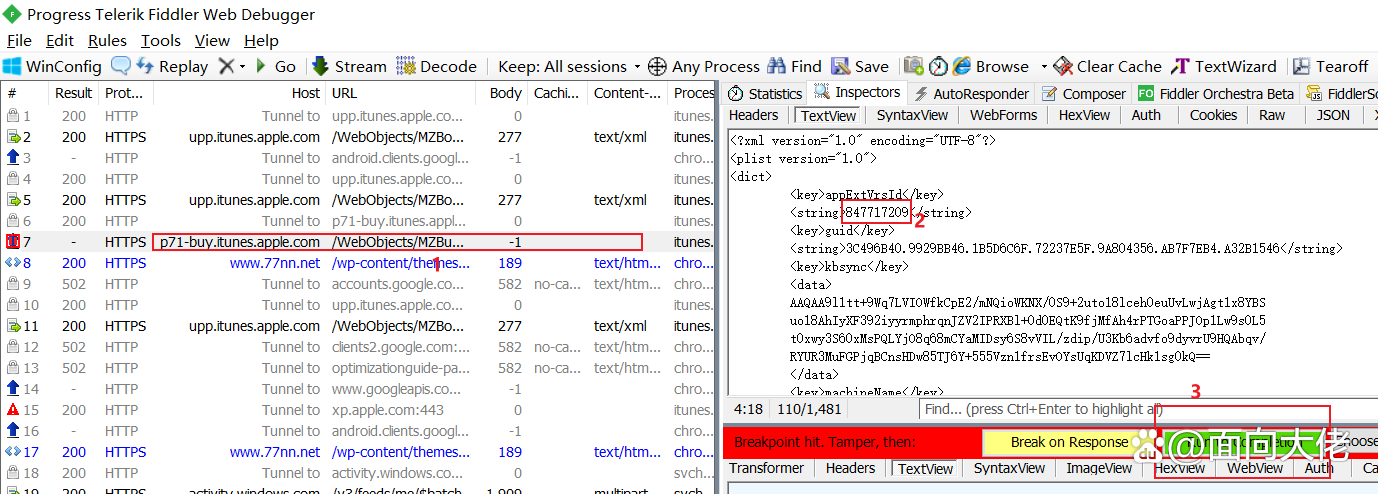Screen dimensions: 1378x494
Task: Clear Cache from the toolbar
Action: click(1107, 66)
